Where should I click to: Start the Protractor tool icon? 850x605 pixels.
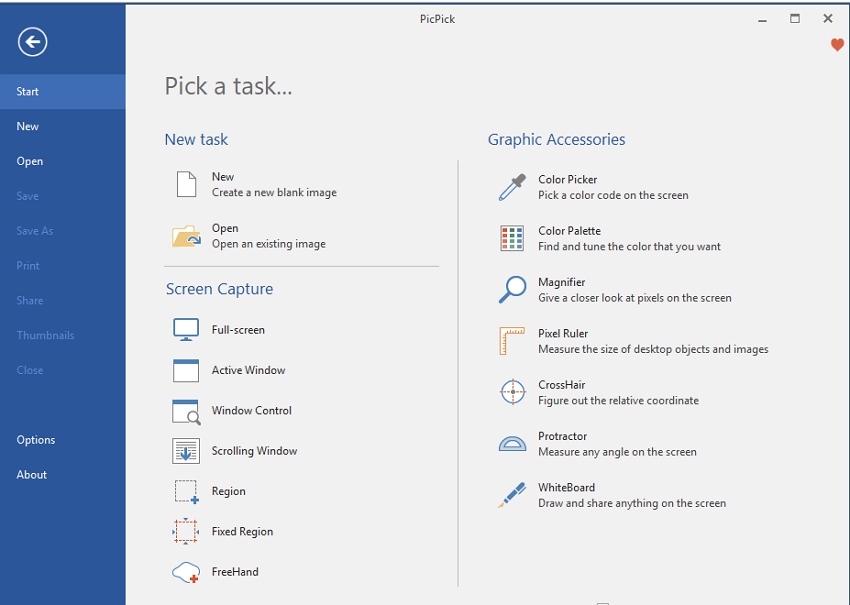point(512,444)
